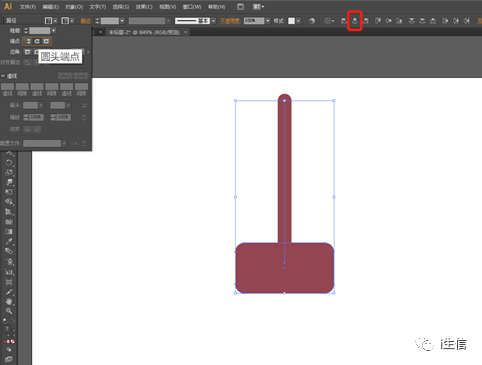The image size is (482, 365).
Task: Select the Column Graph tool
Action: [9, 272]
